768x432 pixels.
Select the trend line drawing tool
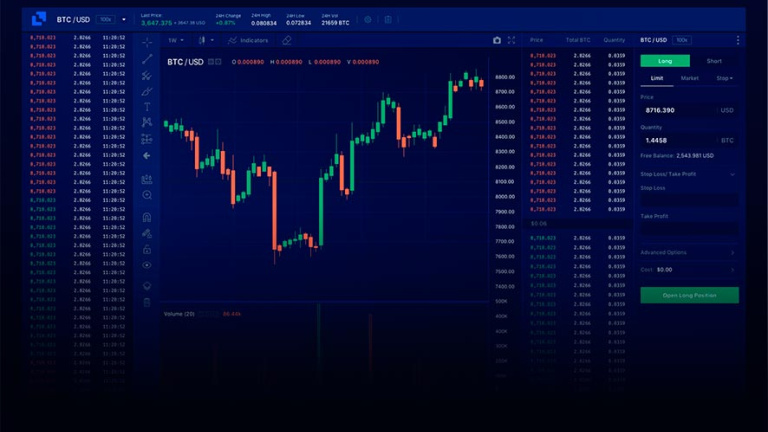147,58
